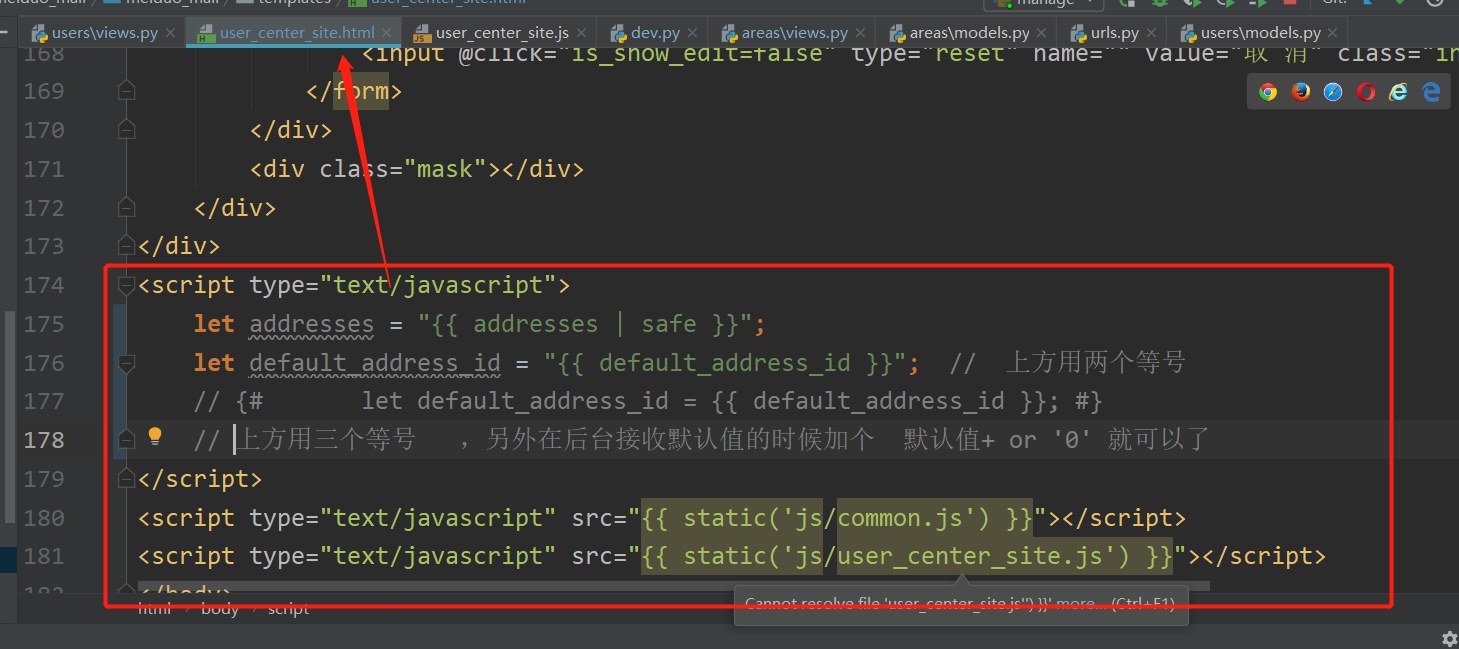This screenshot has height=649, width=1459.
Task: Close the urls.py tab
Action: 1150,33
